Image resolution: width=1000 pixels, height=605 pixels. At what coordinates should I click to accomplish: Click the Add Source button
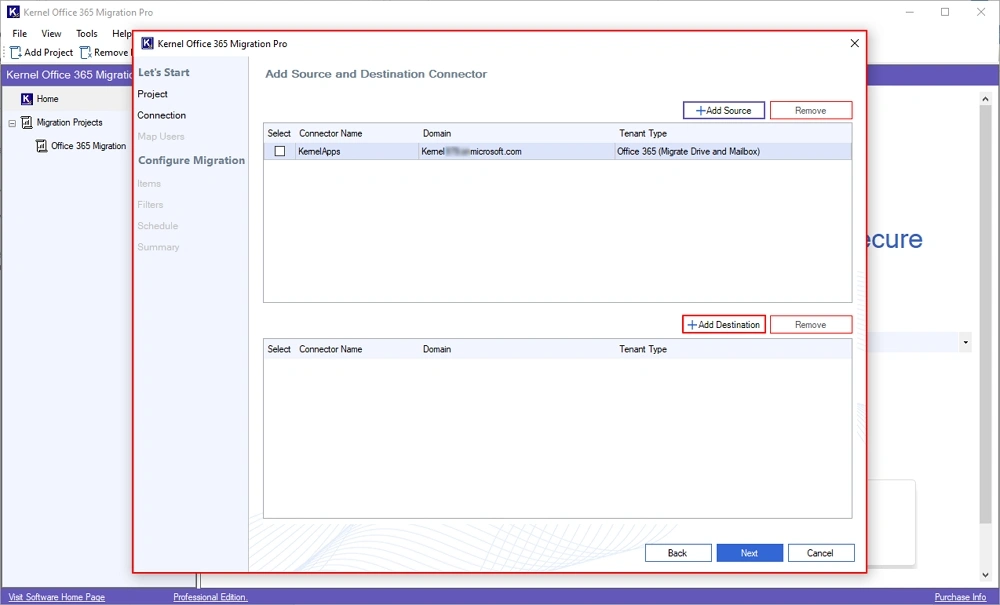click(x=724, y=110)
